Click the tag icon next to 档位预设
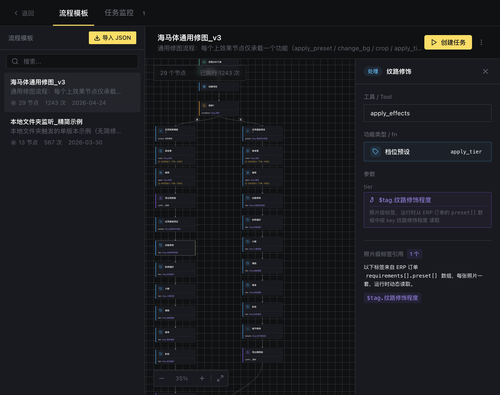The height and width of the screenshot is (395, 500). [x=375, y=152]
